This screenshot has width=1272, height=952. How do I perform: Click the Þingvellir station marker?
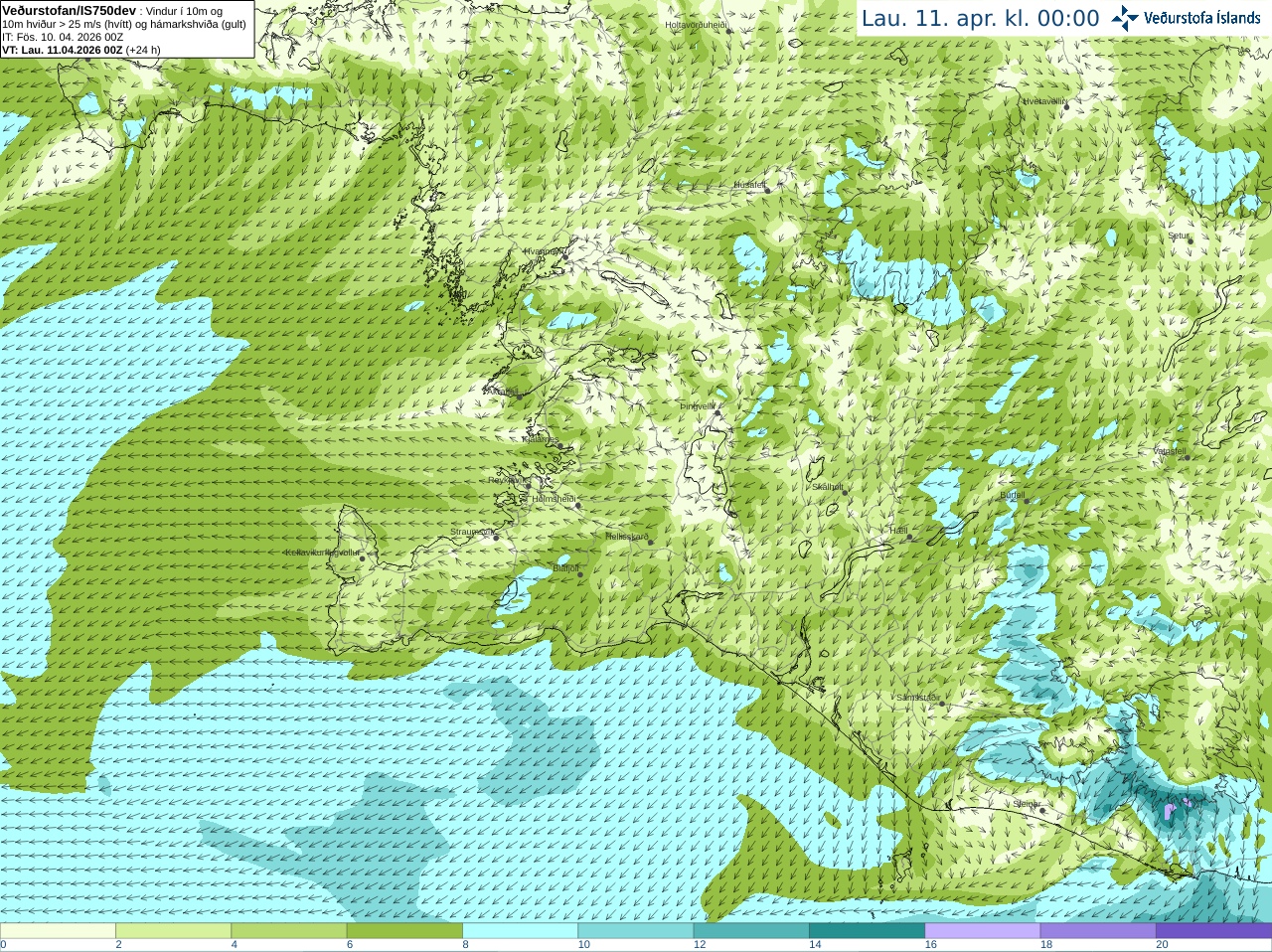point(717,412)
